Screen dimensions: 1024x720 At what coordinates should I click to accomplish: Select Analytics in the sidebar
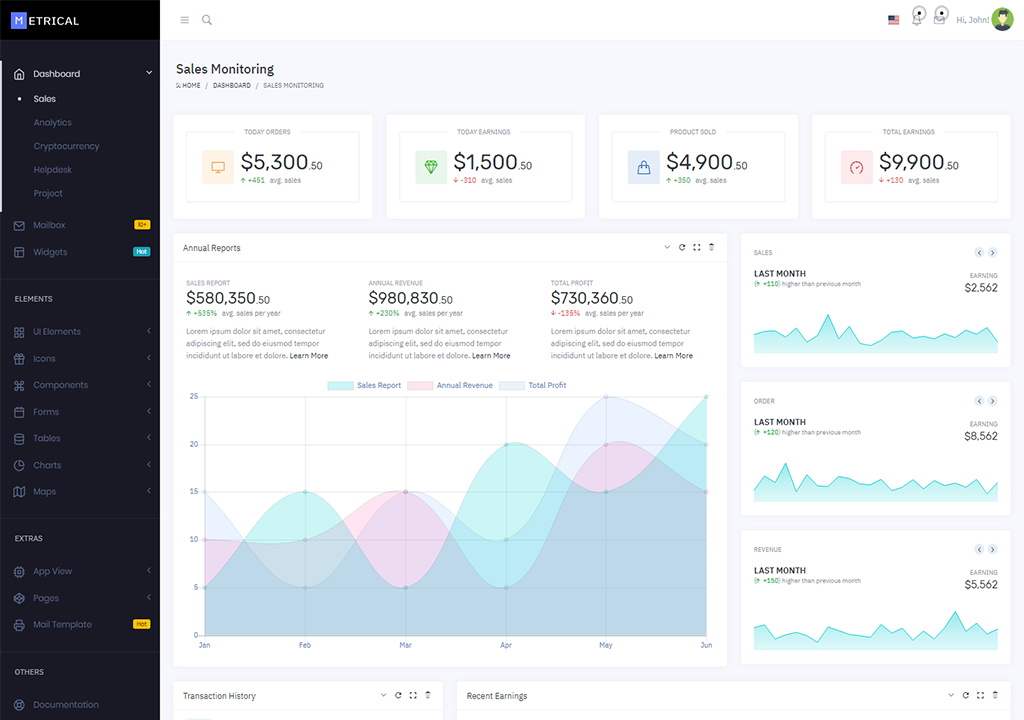[x=52, y=123]
